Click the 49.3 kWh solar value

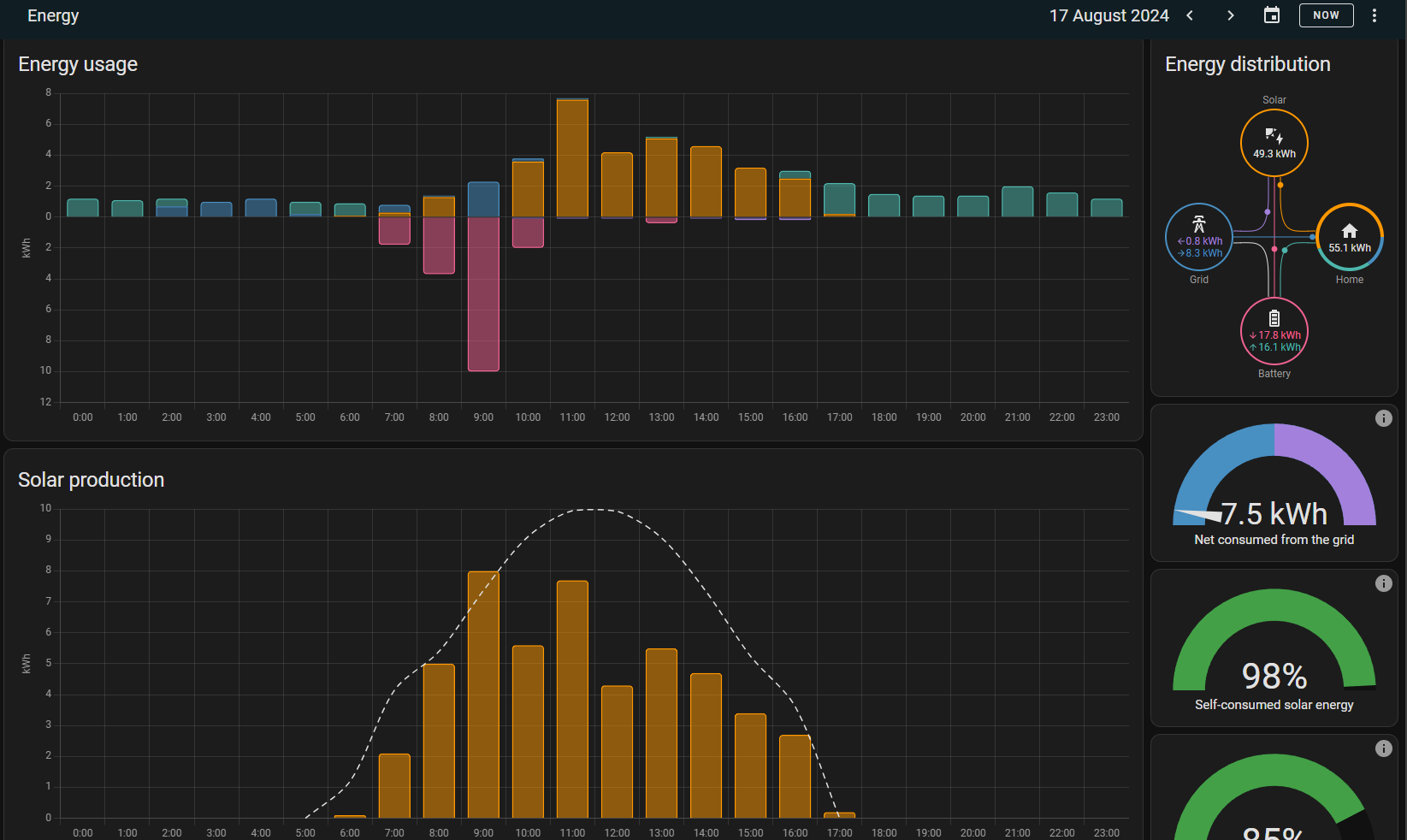click(x=1274, y=154)
